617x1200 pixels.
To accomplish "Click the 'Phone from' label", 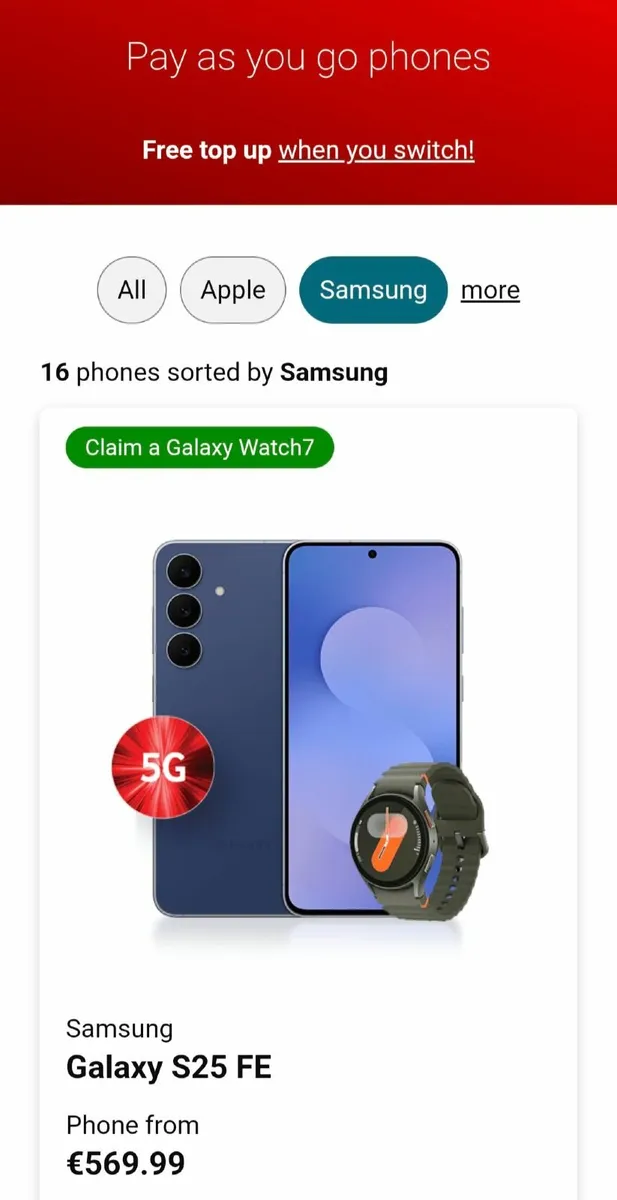I will (132, 1125).
